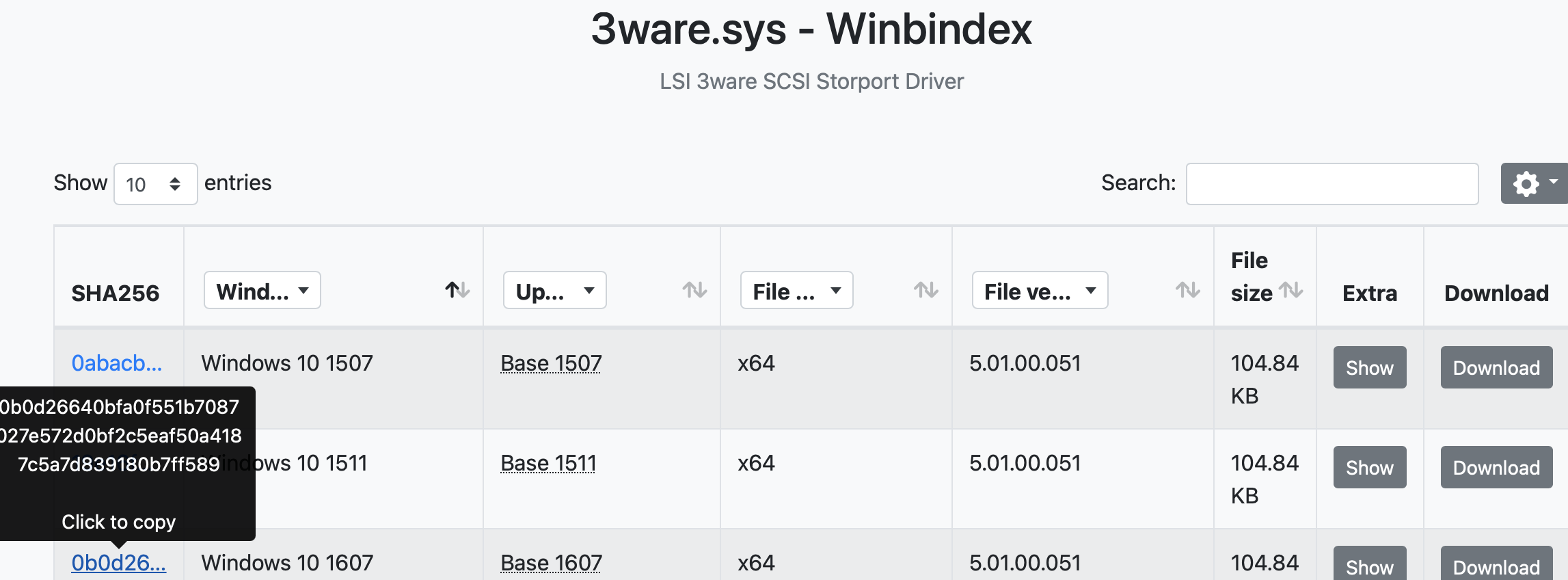The width and height of the screenshot is (1568, 580).
Task: Show extra info for Windows 10 1507
Action: click(1370, 367)
